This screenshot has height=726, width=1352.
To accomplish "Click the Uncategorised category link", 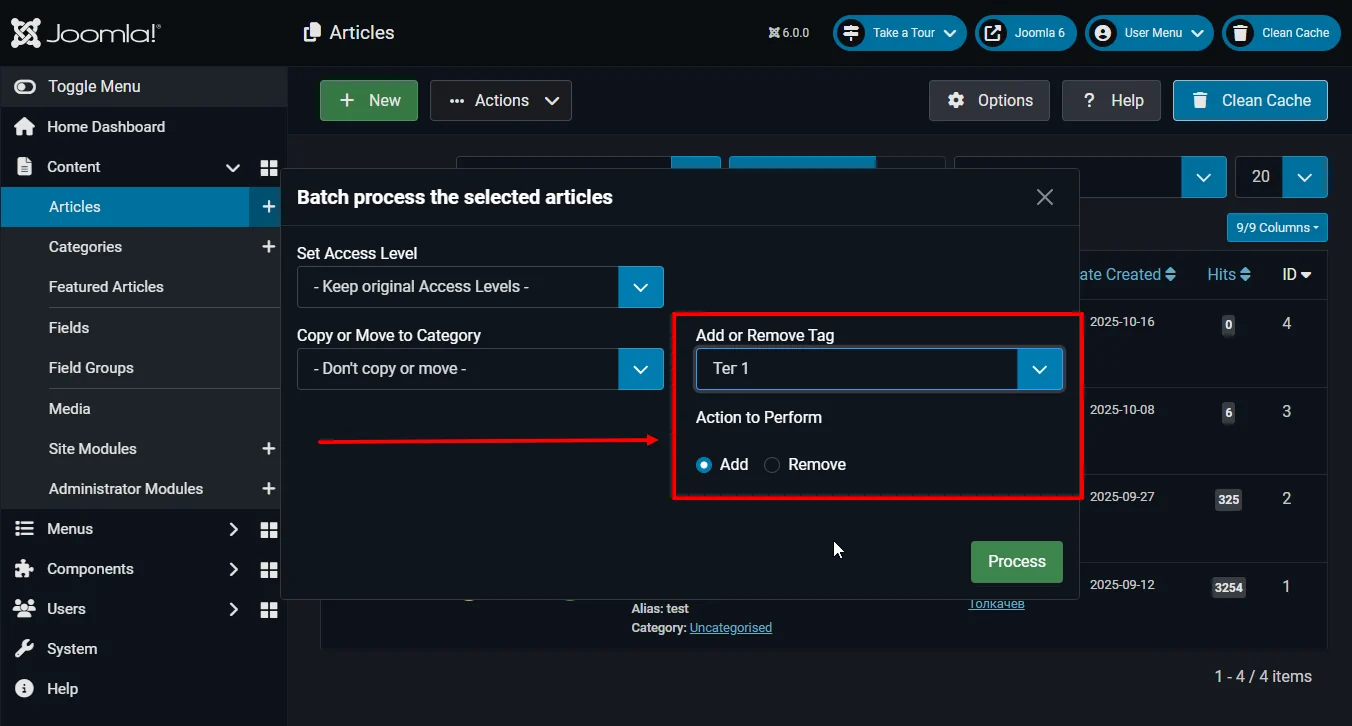I will (x=730, y=628).
